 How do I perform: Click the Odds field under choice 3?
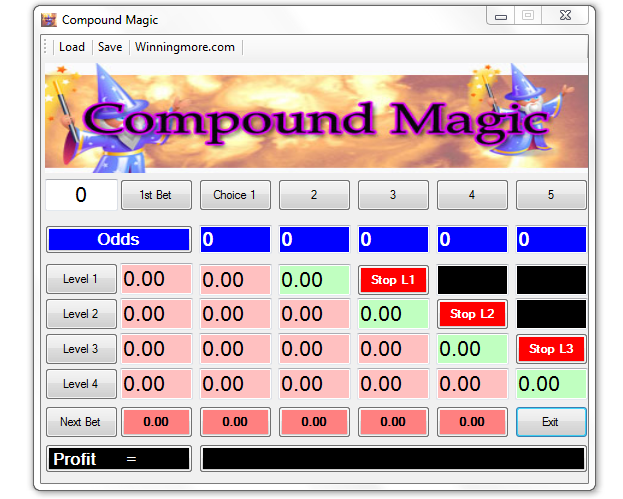393,240
